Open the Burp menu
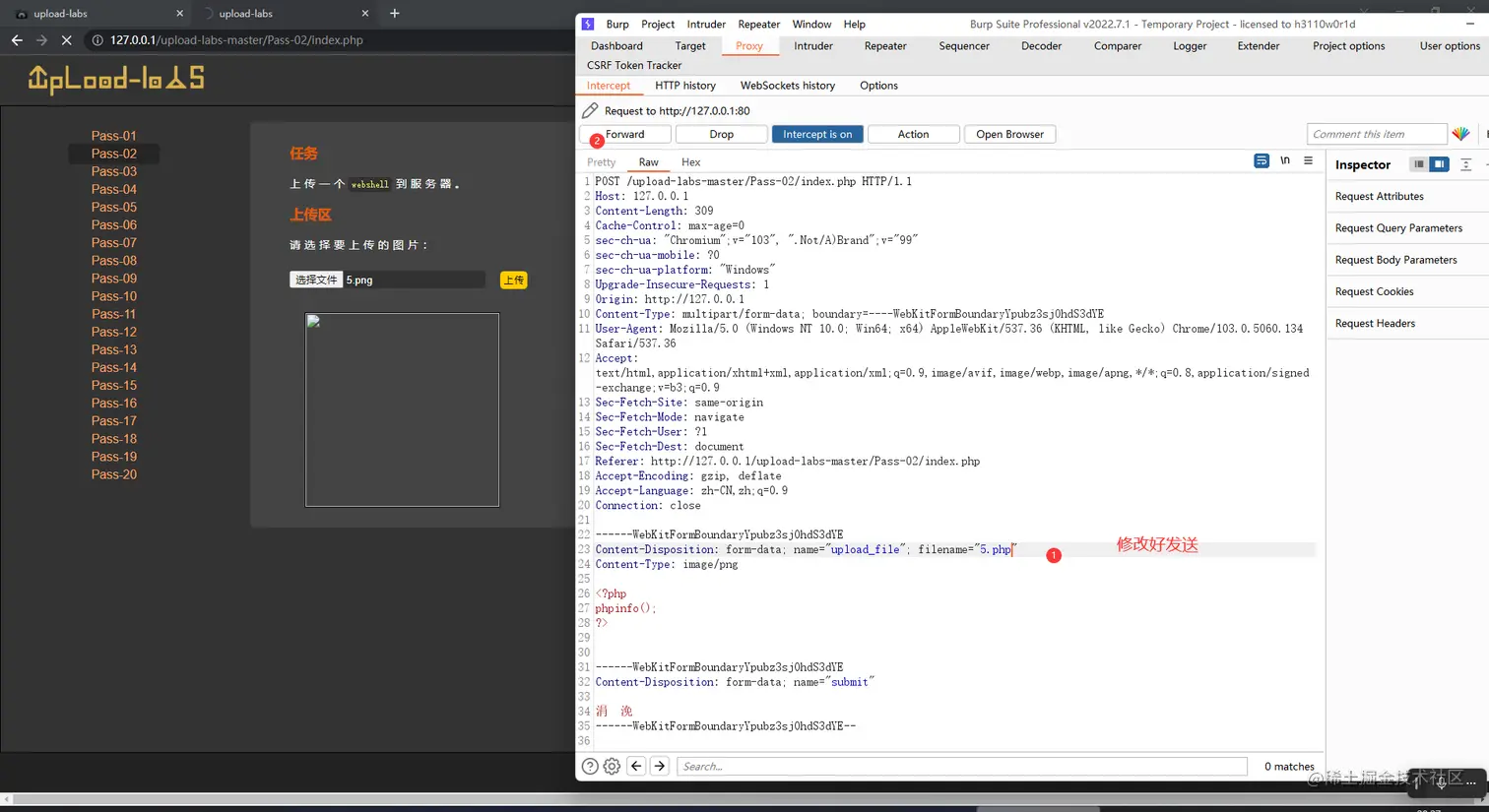This screenshot has height=812, width=1489. (617, 24)
